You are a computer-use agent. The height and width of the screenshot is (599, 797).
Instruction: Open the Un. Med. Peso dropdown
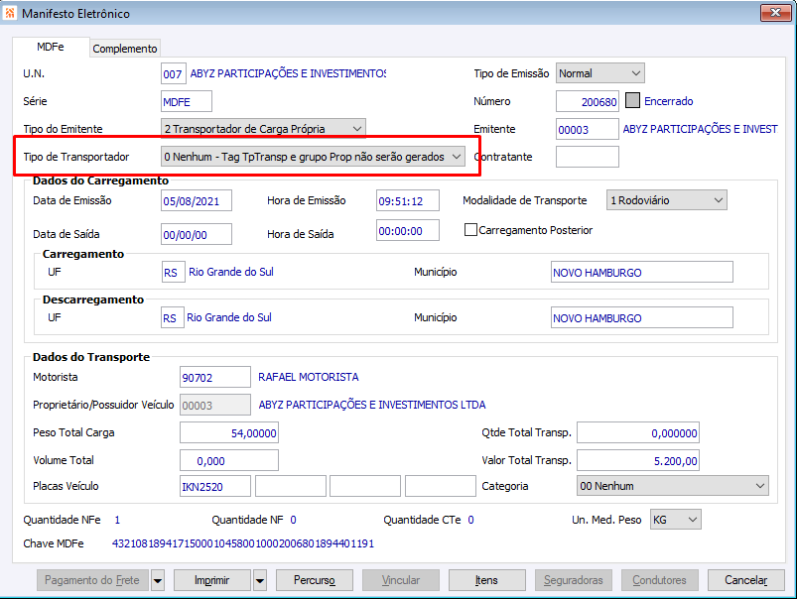tap(676, 520)
